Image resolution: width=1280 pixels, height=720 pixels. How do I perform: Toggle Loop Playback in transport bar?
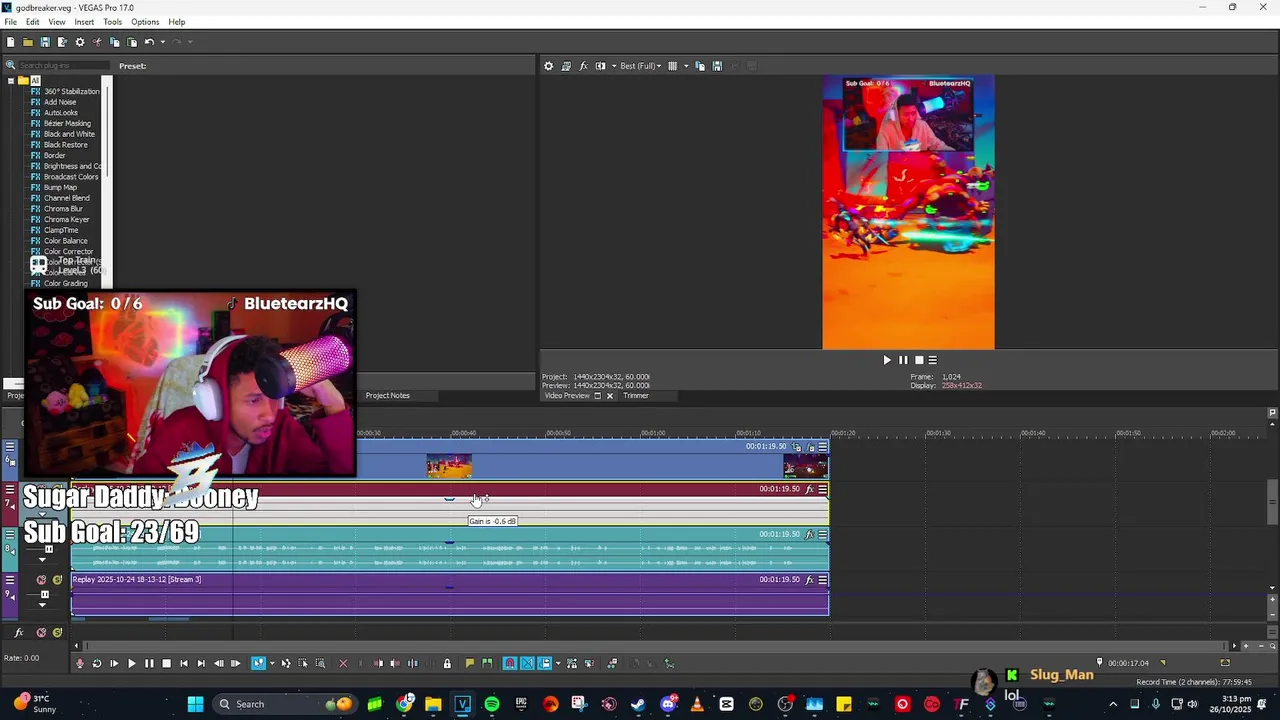(97, 663)
